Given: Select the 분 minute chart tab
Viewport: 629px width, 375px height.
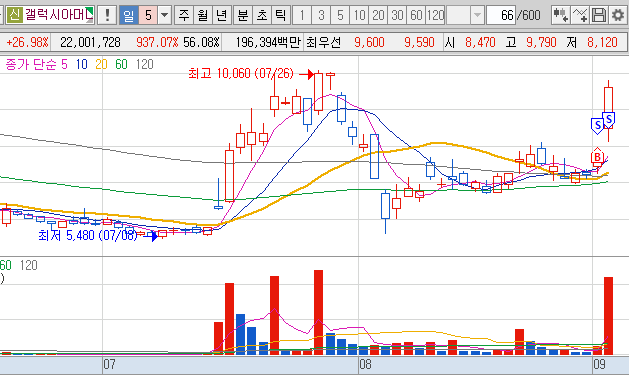Looking at the screenshot, I should [x=243, y=15].
